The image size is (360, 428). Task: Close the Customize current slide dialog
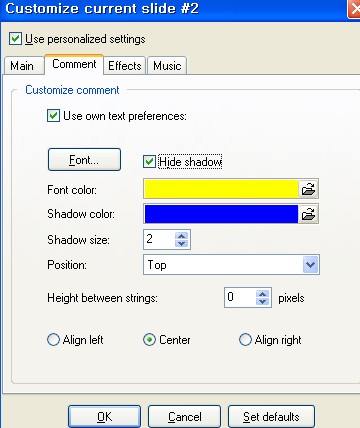click(x=354, y=7)
